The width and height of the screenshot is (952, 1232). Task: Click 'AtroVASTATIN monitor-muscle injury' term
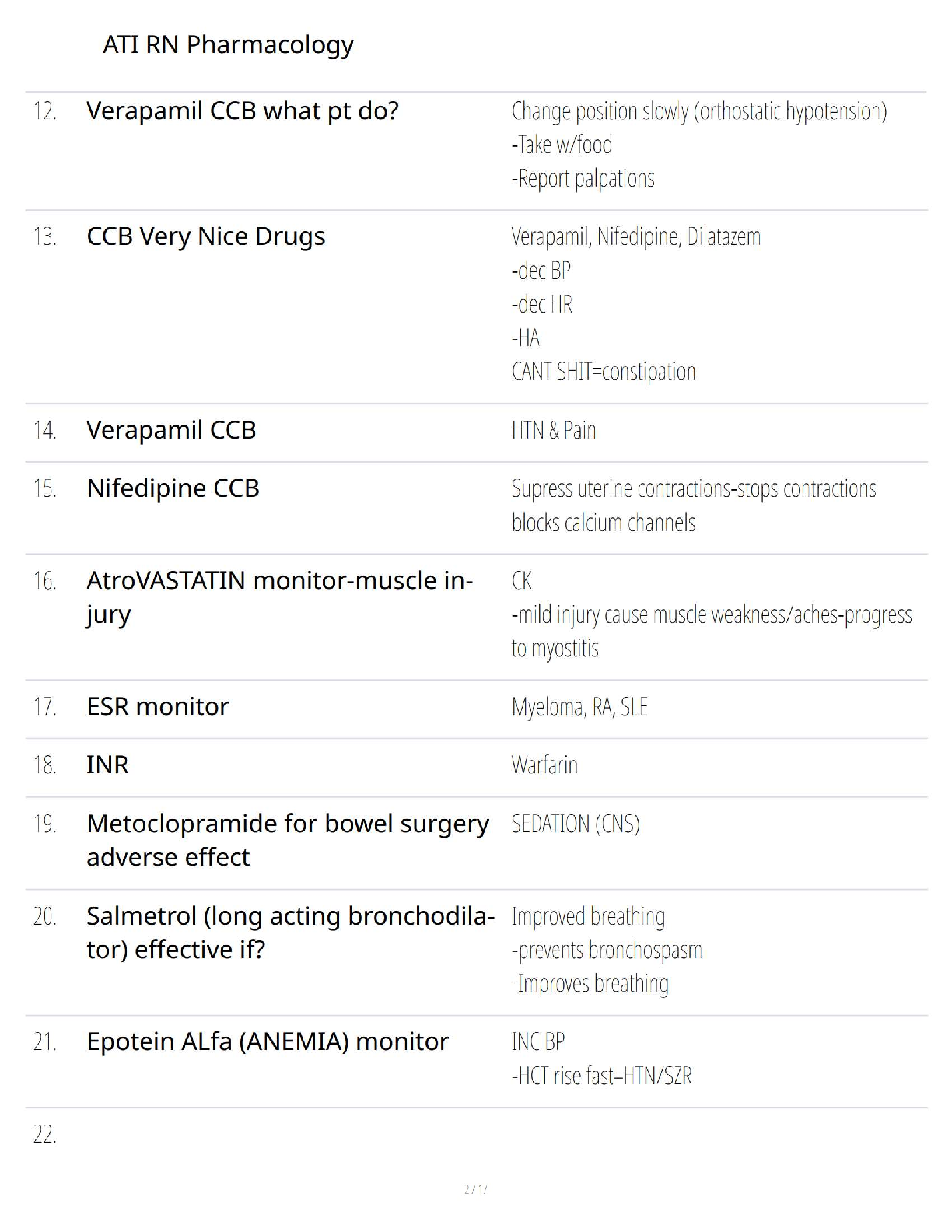[279, 597]
